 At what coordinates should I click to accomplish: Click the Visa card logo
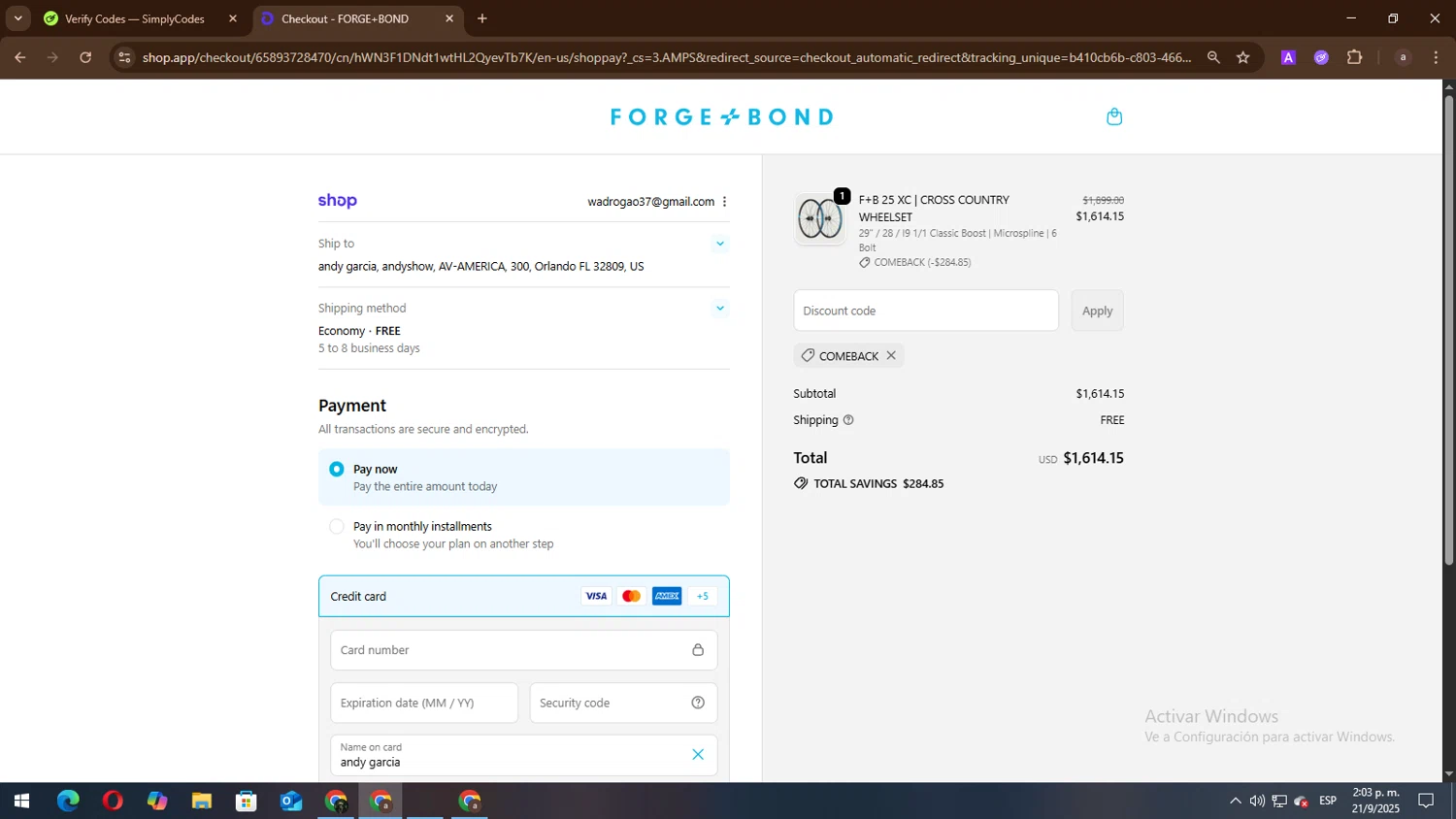click(596, 596)
